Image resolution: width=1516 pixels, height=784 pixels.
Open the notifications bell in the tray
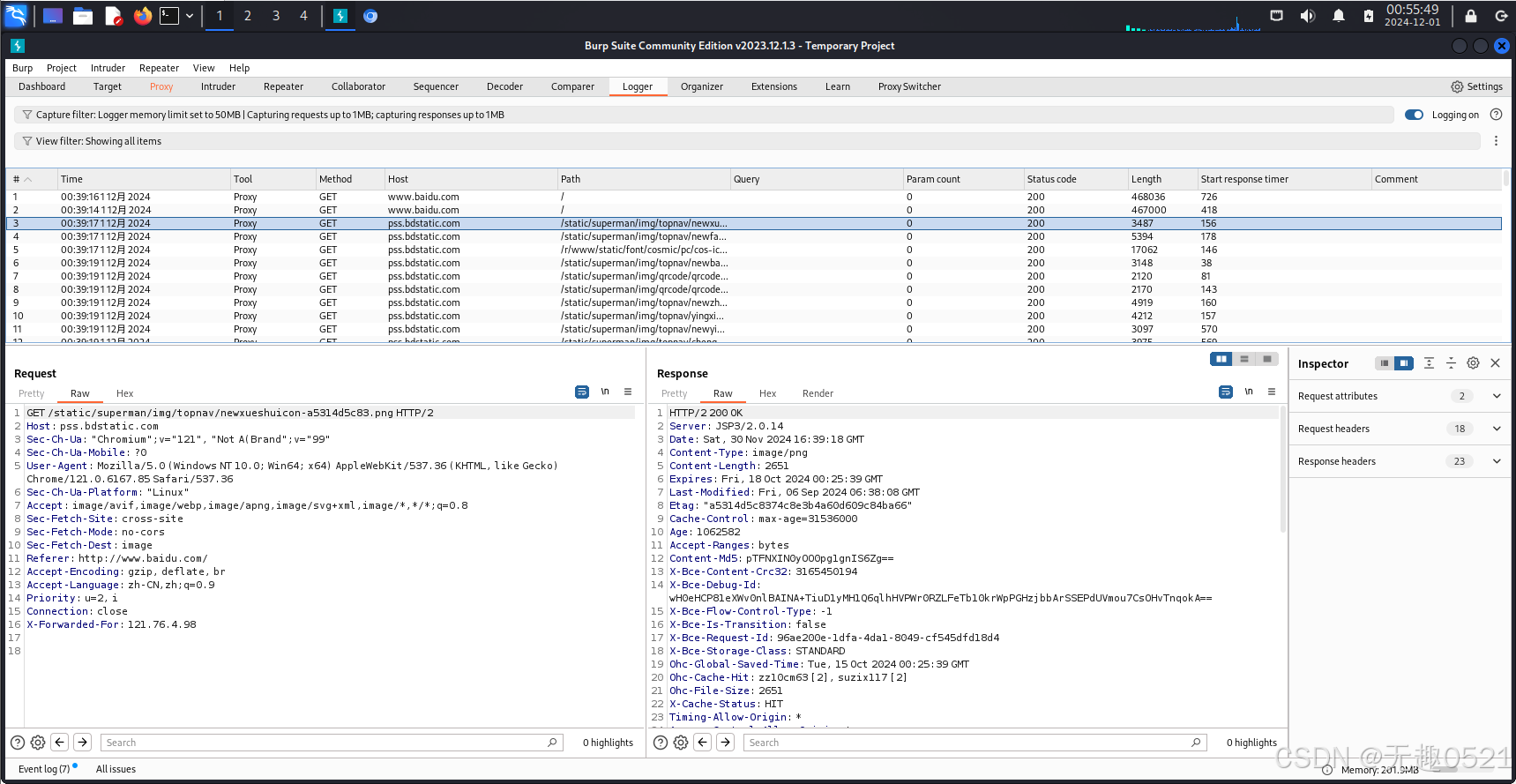1339,16
